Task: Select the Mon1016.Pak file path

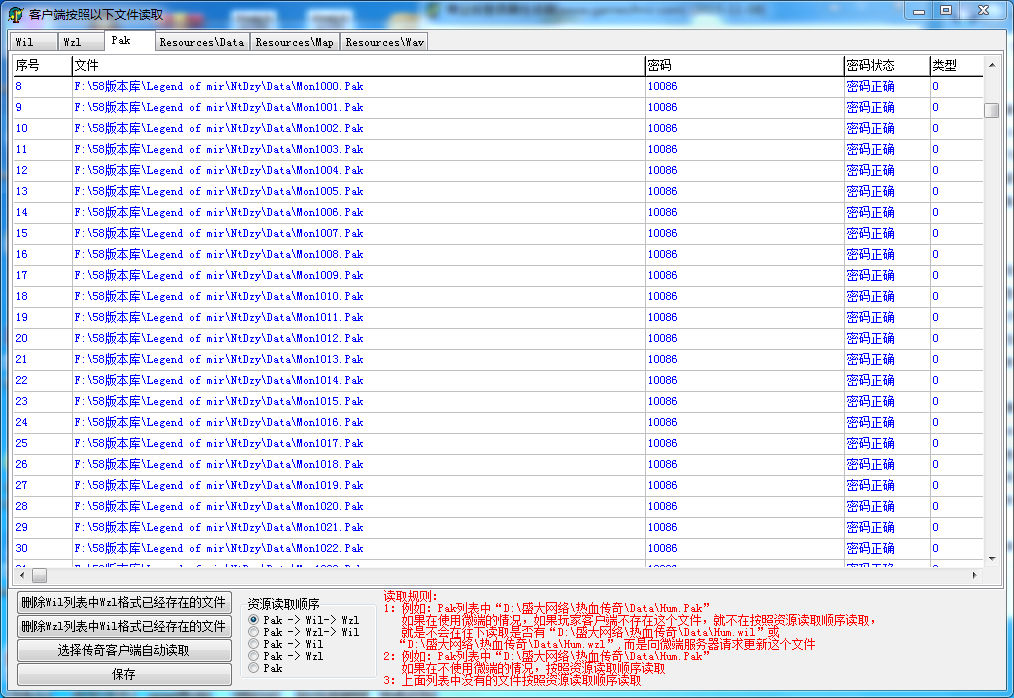Action: coord(219,422)
